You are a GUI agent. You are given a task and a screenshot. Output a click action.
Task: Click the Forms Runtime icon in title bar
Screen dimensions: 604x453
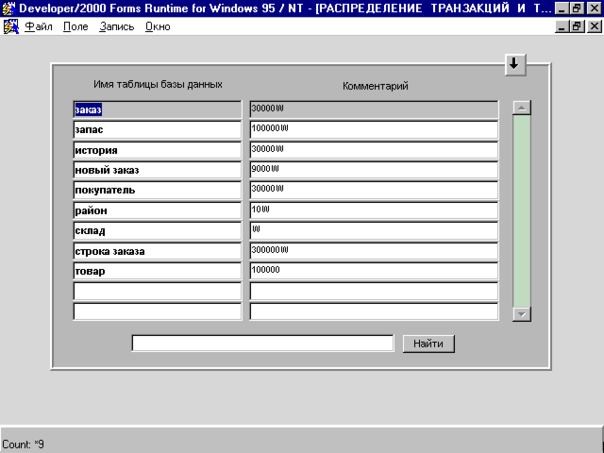[9, 8]
